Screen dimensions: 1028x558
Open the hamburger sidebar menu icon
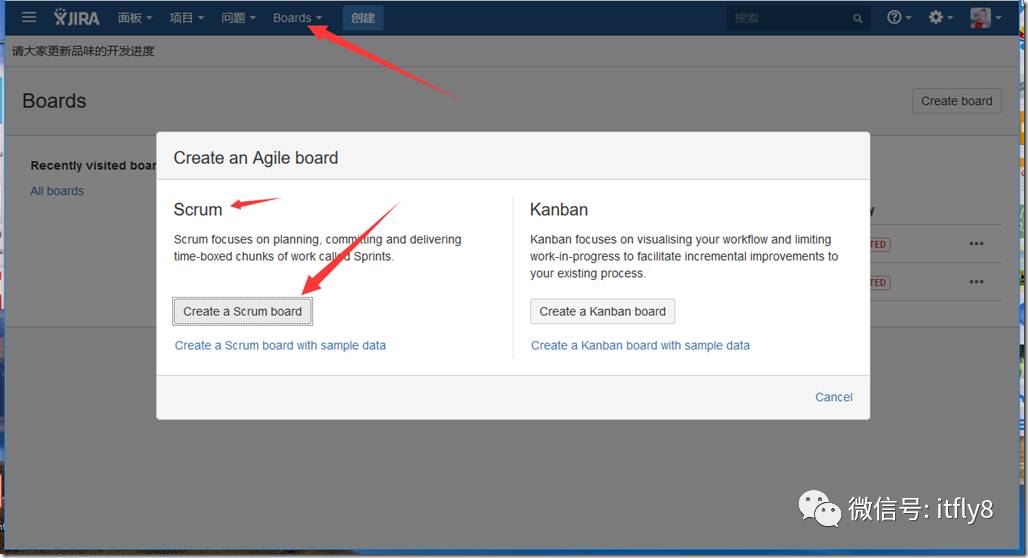[29, 17]
